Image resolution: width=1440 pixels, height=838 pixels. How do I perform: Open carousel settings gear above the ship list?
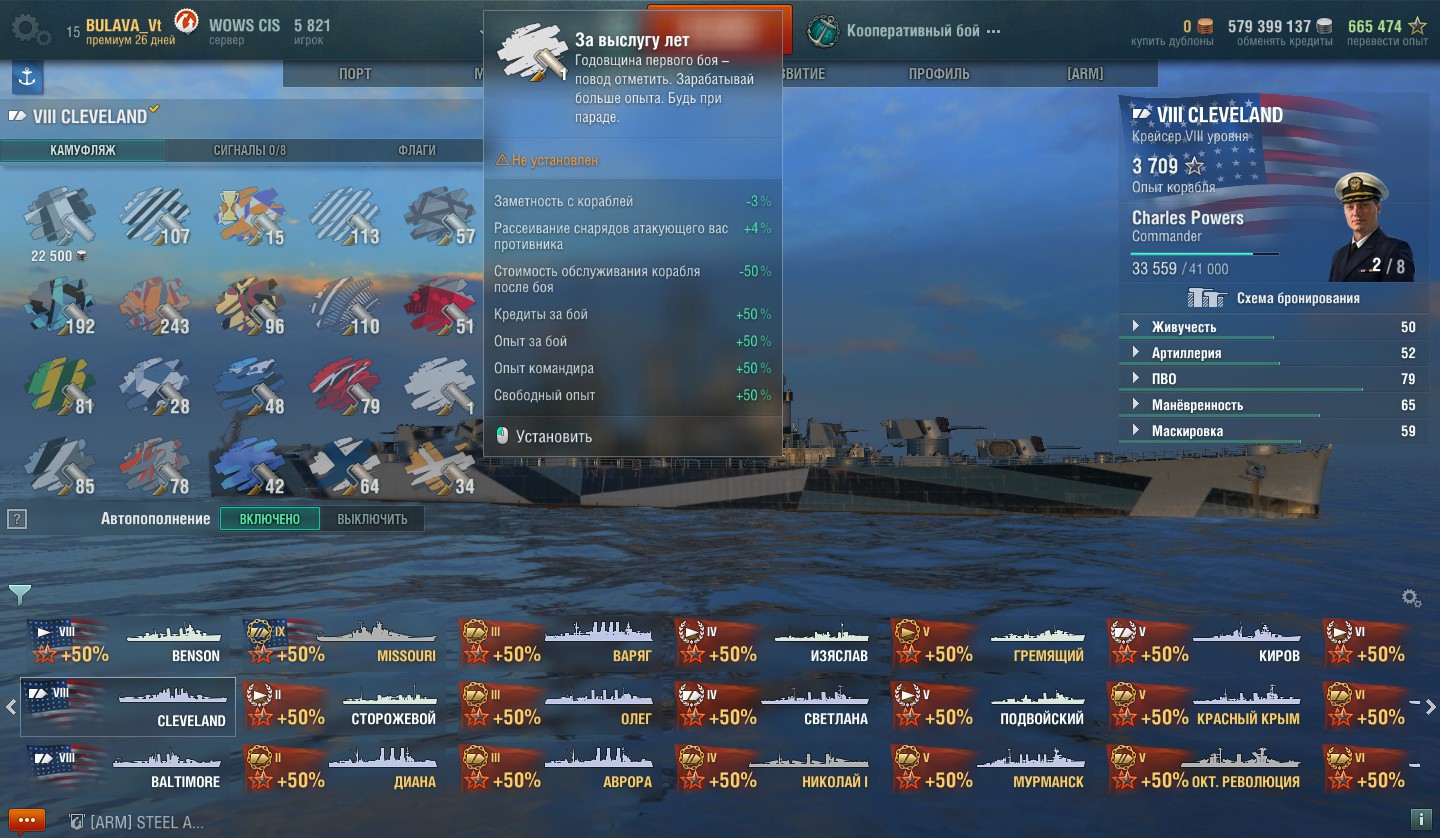(x=1411, y=598)
